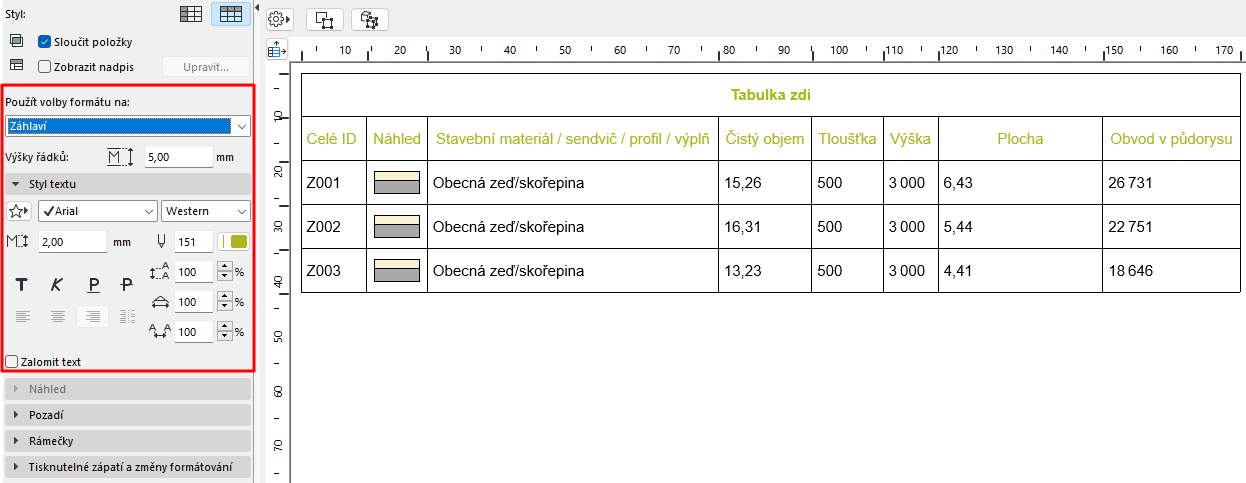The height and width of the screenshot is (483, 1246).
Task: Open the Western script dropdown
Action: (x=206, y=211)
